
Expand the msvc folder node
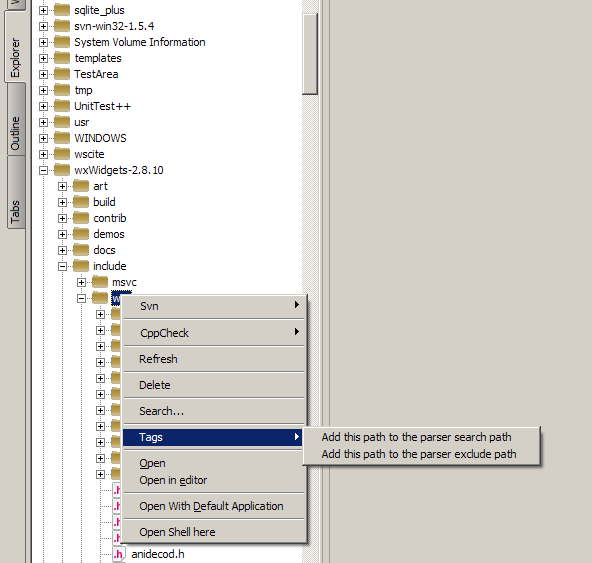[x=81, y=282]
